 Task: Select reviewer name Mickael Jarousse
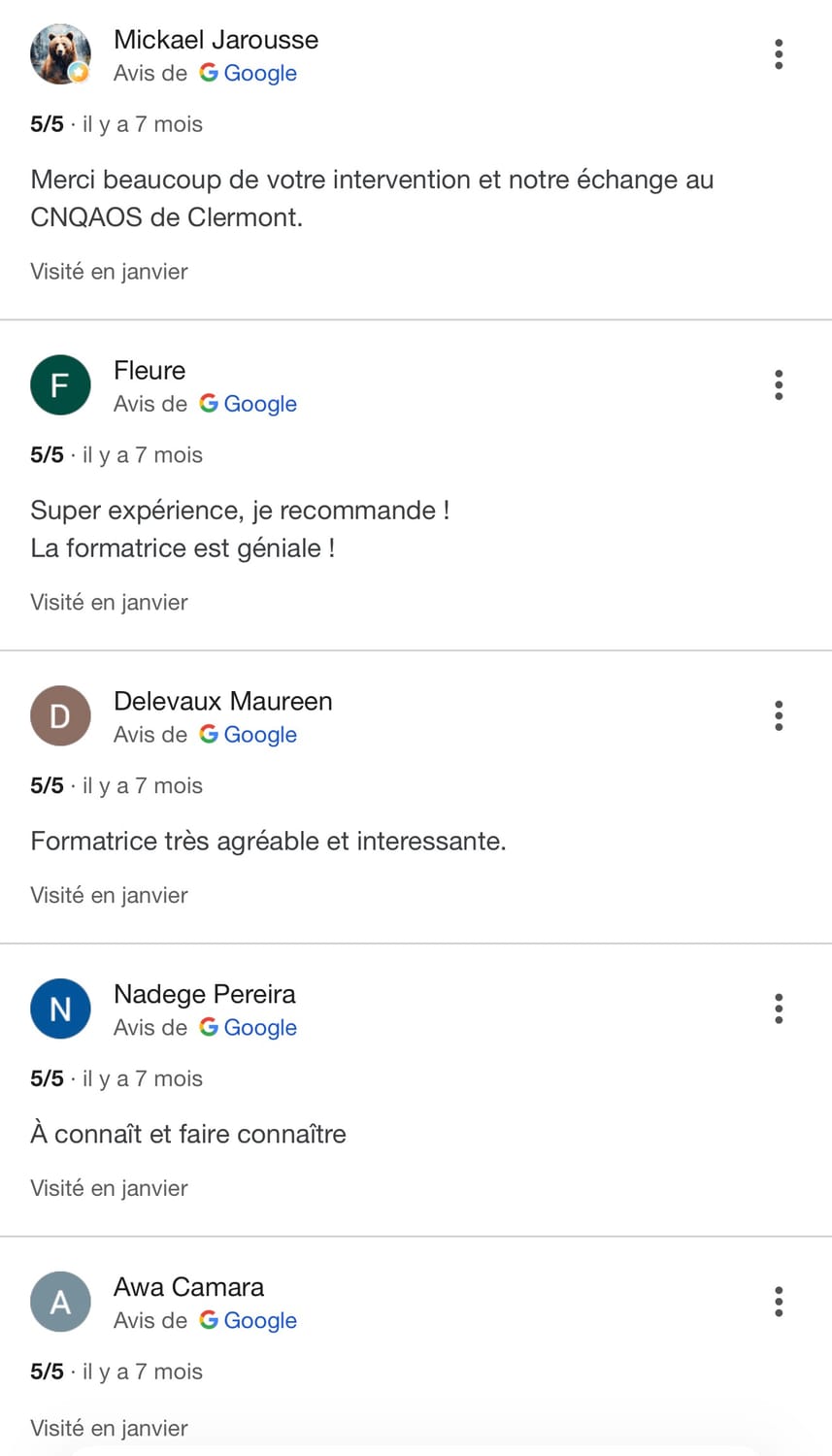tap(216, 40)
